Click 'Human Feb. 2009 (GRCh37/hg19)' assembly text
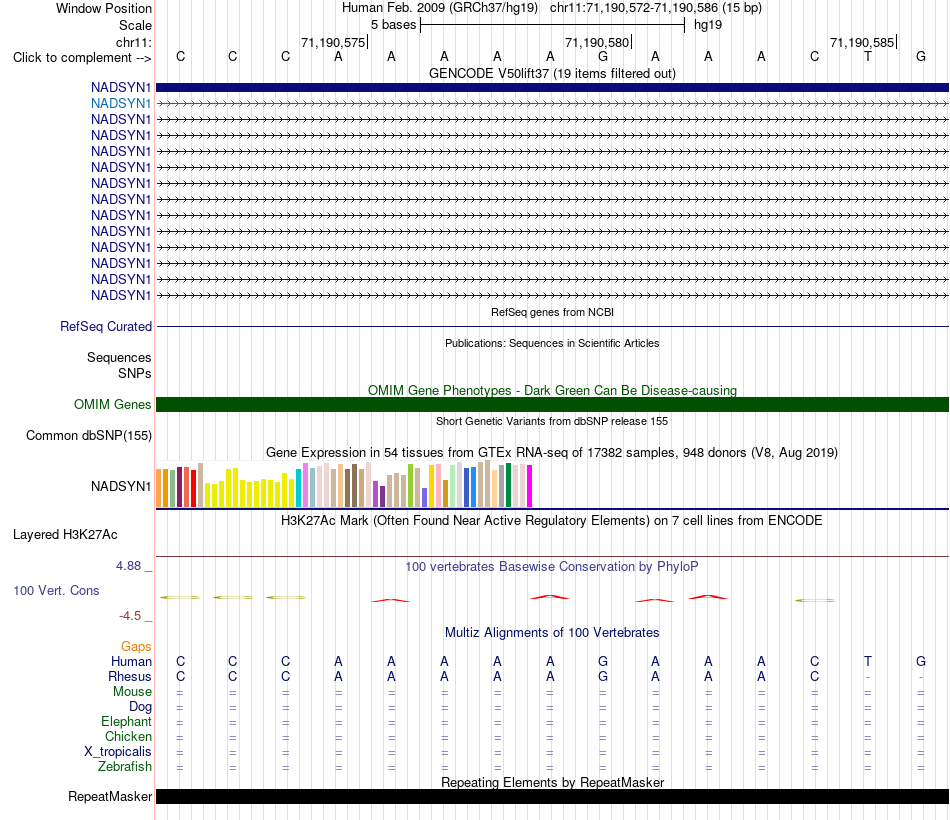Screen dimensions: 950x820 (440, 8)
